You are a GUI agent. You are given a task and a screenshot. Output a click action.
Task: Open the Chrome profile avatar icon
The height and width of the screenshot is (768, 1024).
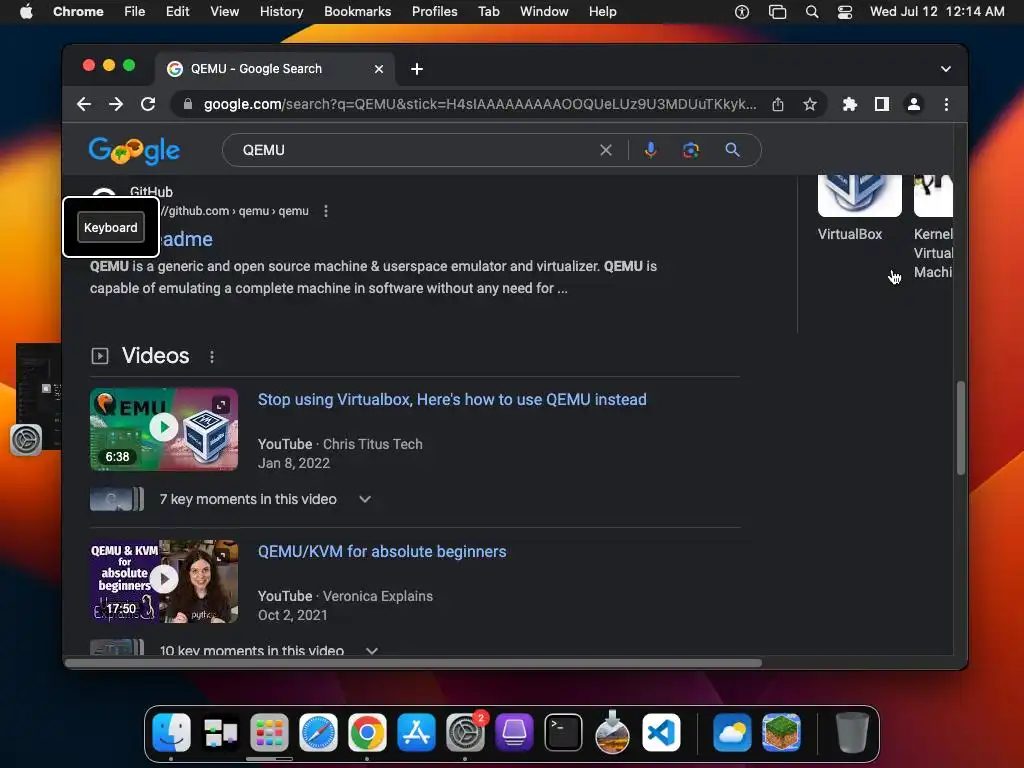[x=914, y=104]
